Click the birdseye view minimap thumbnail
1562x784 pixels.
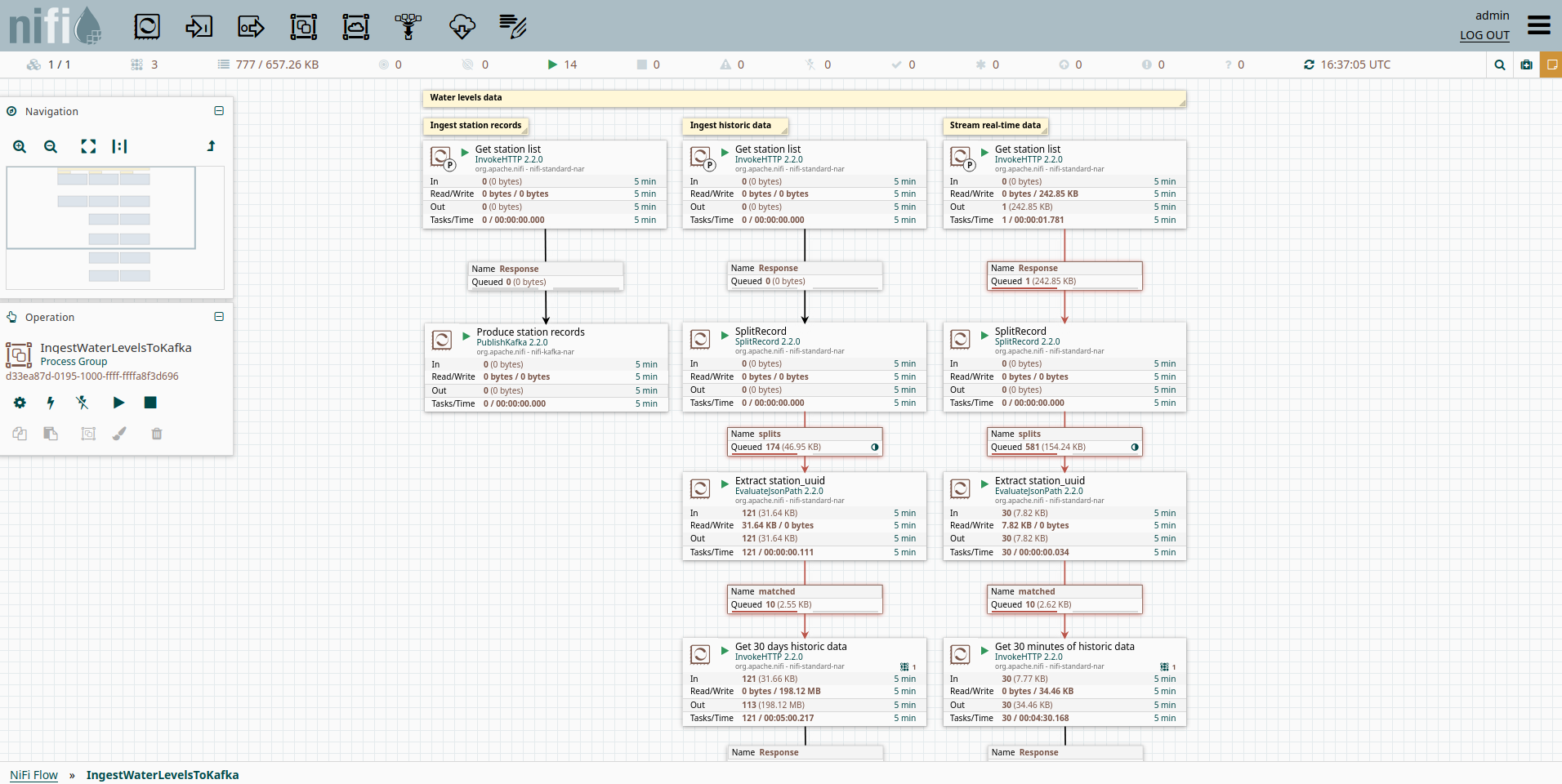(x=114, y=228)
